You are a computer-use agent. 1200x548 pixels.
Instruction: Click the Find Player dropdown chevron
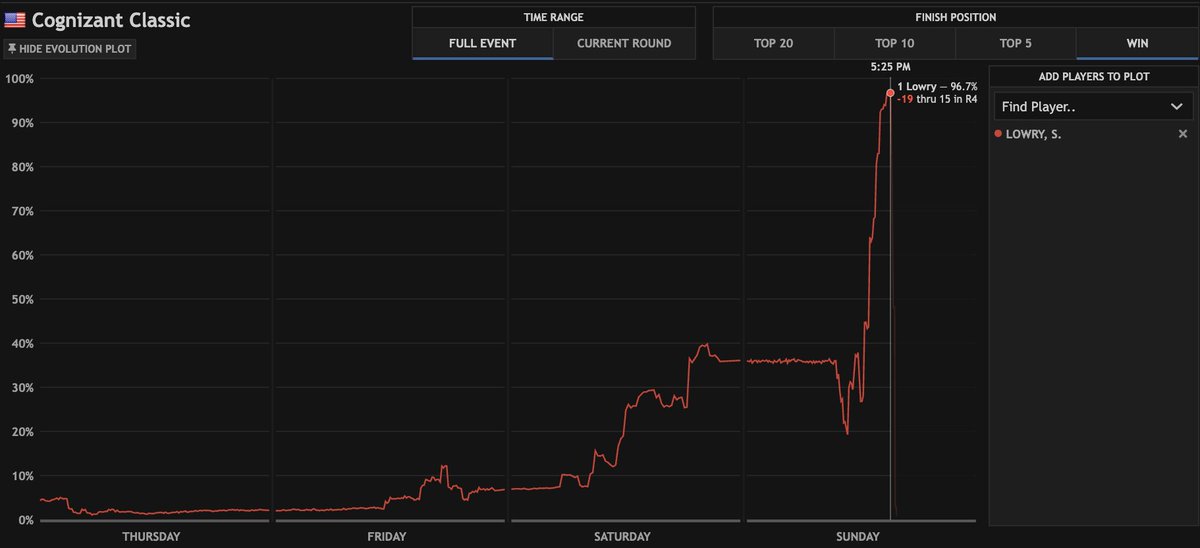1176,106
